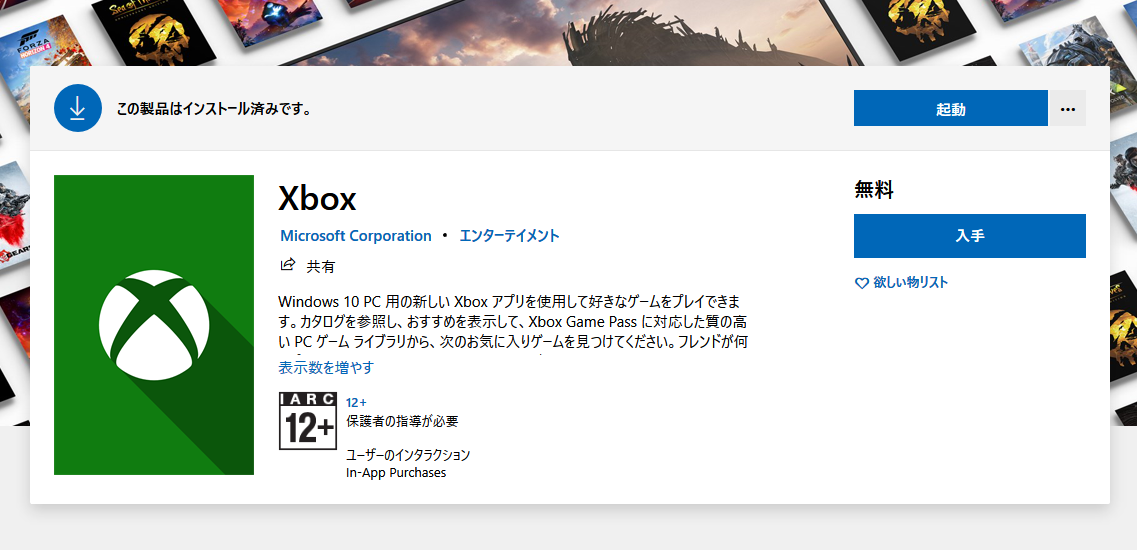
Task: Open the エンターテイメント category link
Action: pos(509,236)
